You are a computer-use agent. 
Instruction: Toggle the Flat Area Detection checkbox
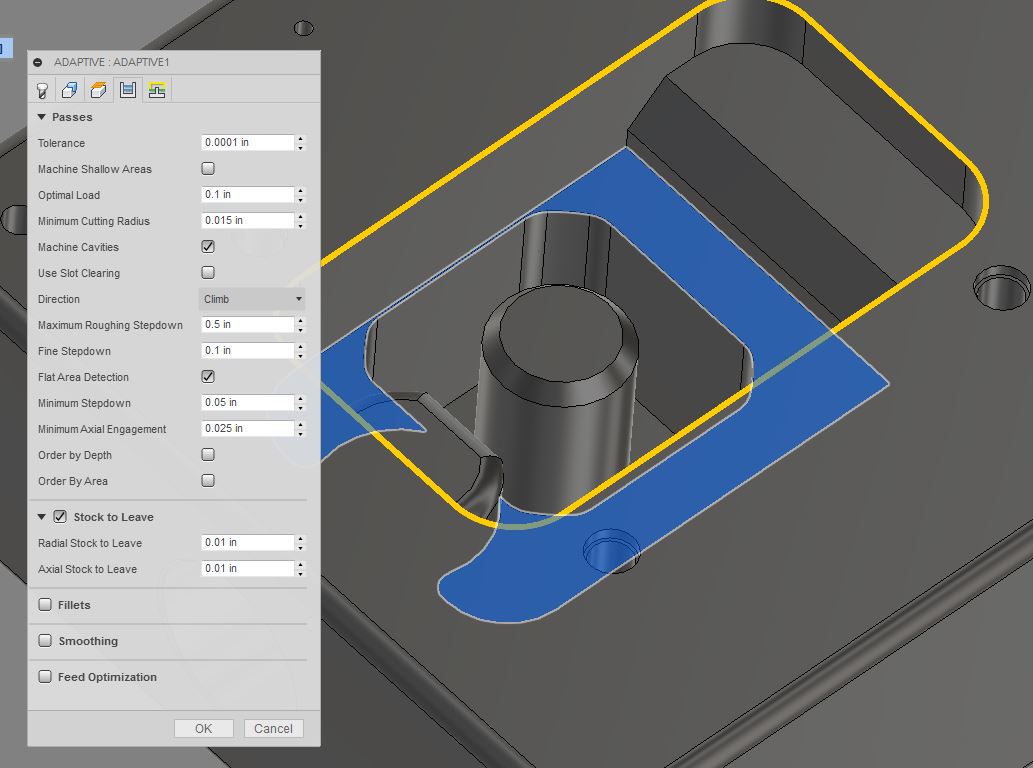point(207,376)
